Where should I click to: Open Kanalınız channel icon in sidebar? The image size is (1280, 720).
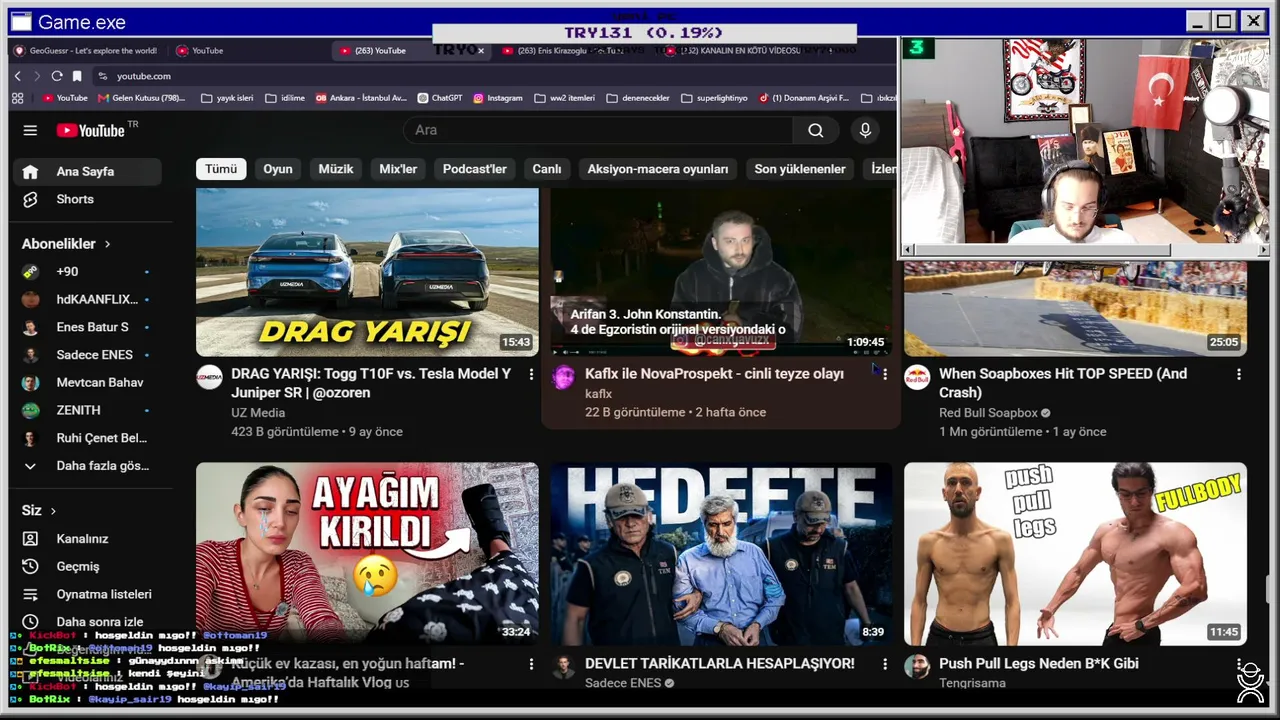pyautogui.click(x=30, y=538)
